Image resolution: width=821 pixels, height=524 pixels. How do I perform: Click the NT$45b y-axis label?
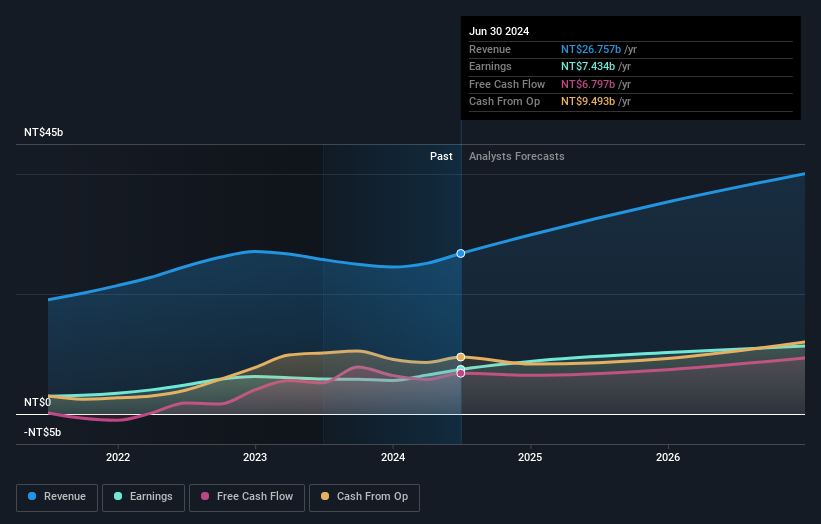point(43,132)
